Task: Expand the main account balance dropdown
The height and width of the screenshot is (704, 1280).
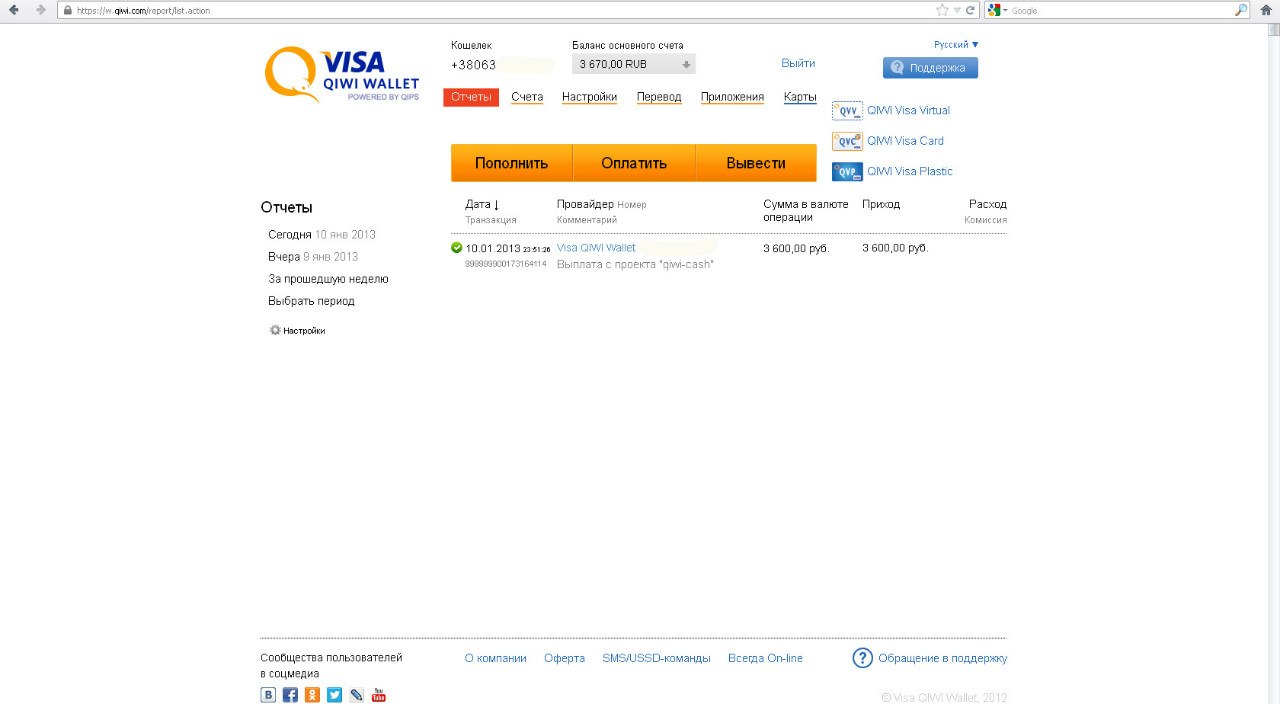Action: coord(634,64)
